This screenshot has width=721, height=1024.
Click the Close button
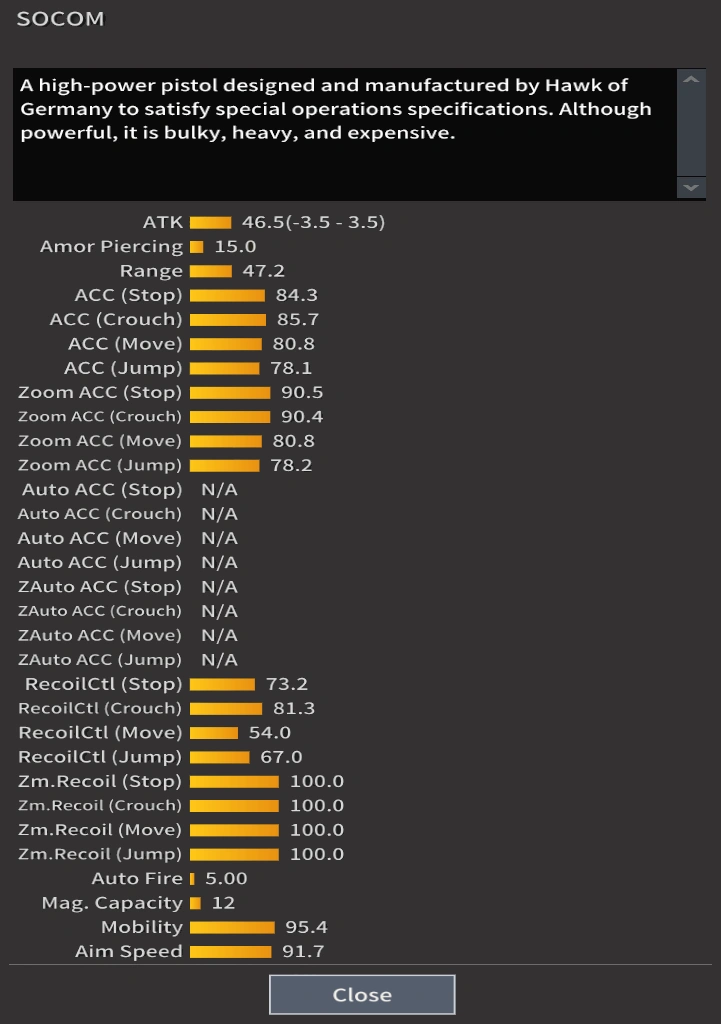[x=362, y=994]
